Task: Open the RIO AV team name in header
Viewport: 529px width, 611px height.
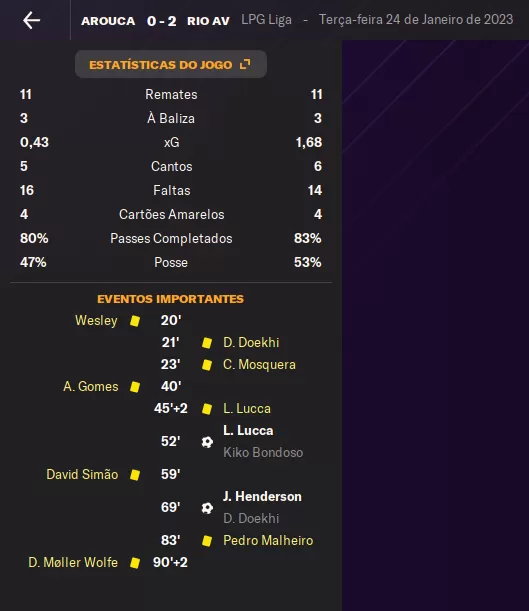Action: (208, 21)
